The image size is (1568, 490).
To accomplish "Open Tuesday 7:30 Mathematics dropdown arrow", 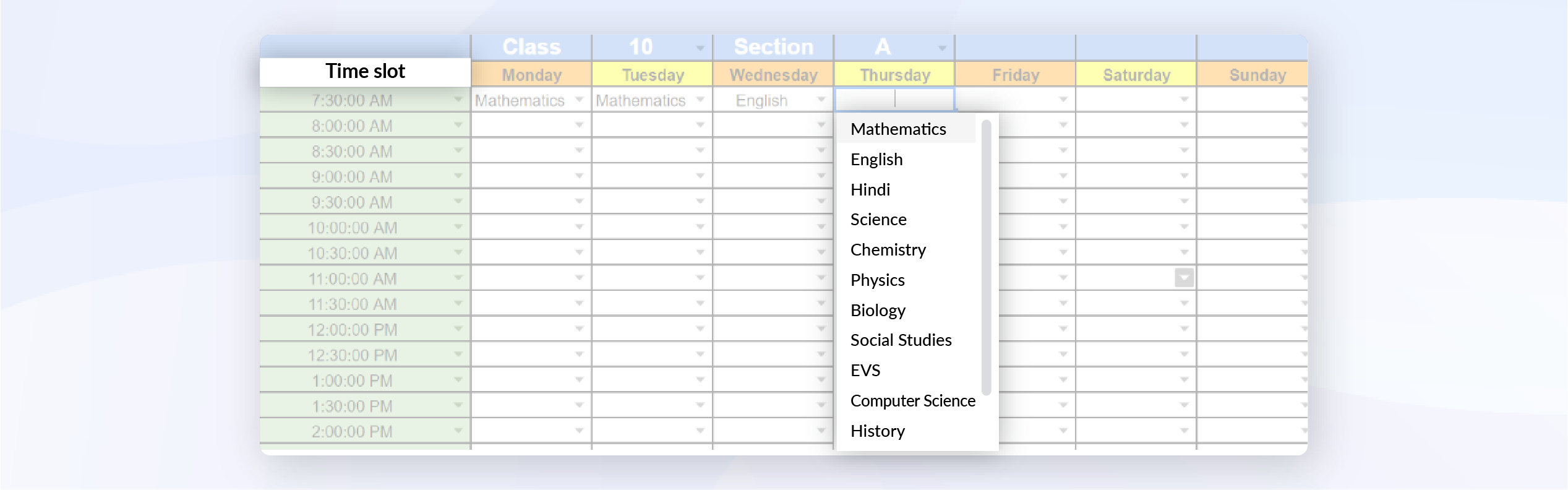I will pyautogui.click(x=700, y=100).
